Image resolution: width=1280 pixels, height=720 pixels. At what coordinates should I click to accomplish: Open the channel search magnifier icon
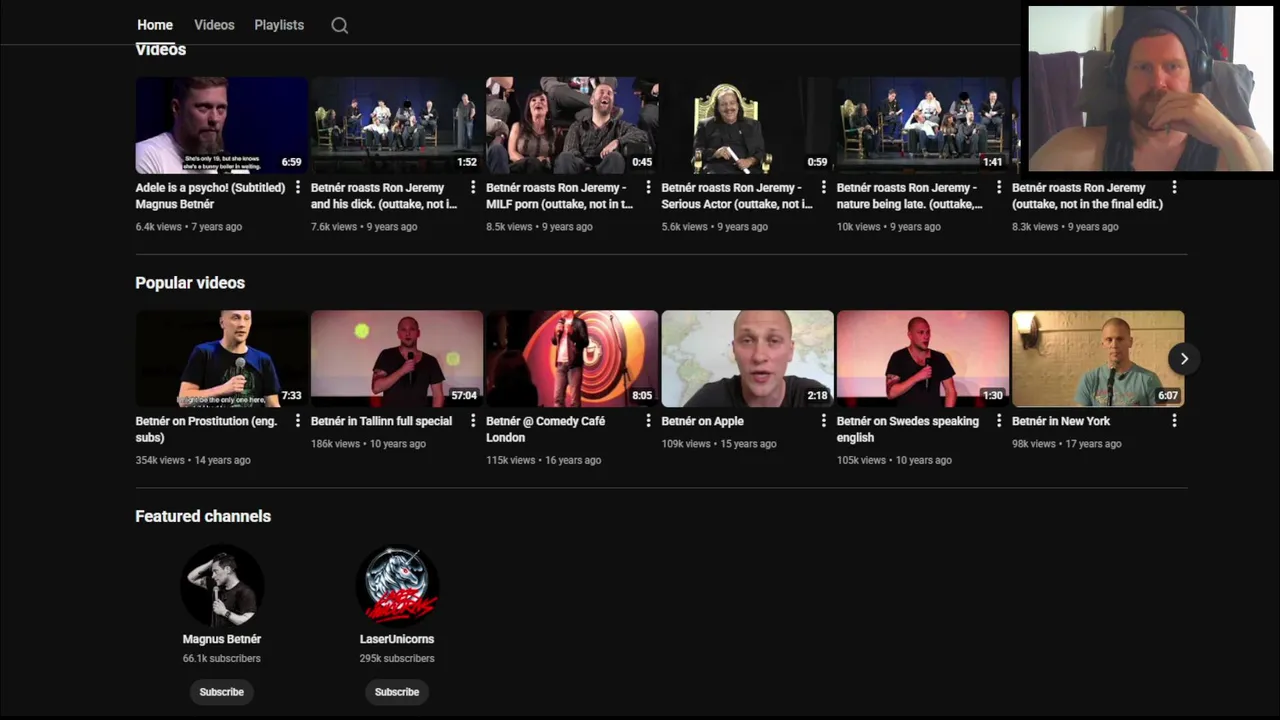[x=340, y=25]
